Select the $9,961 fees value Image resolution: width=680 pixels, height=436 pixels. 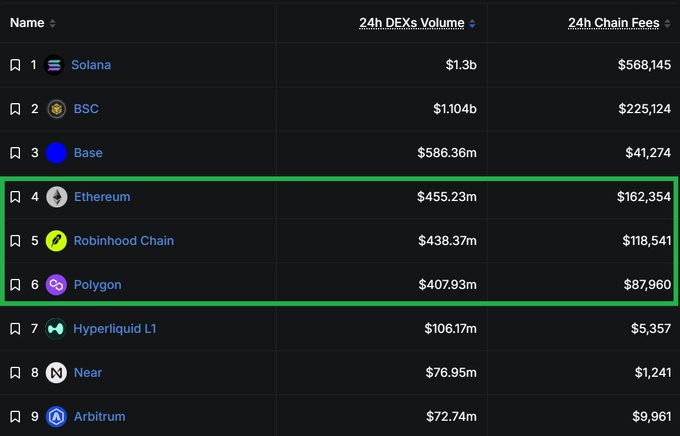pos(652,416)
